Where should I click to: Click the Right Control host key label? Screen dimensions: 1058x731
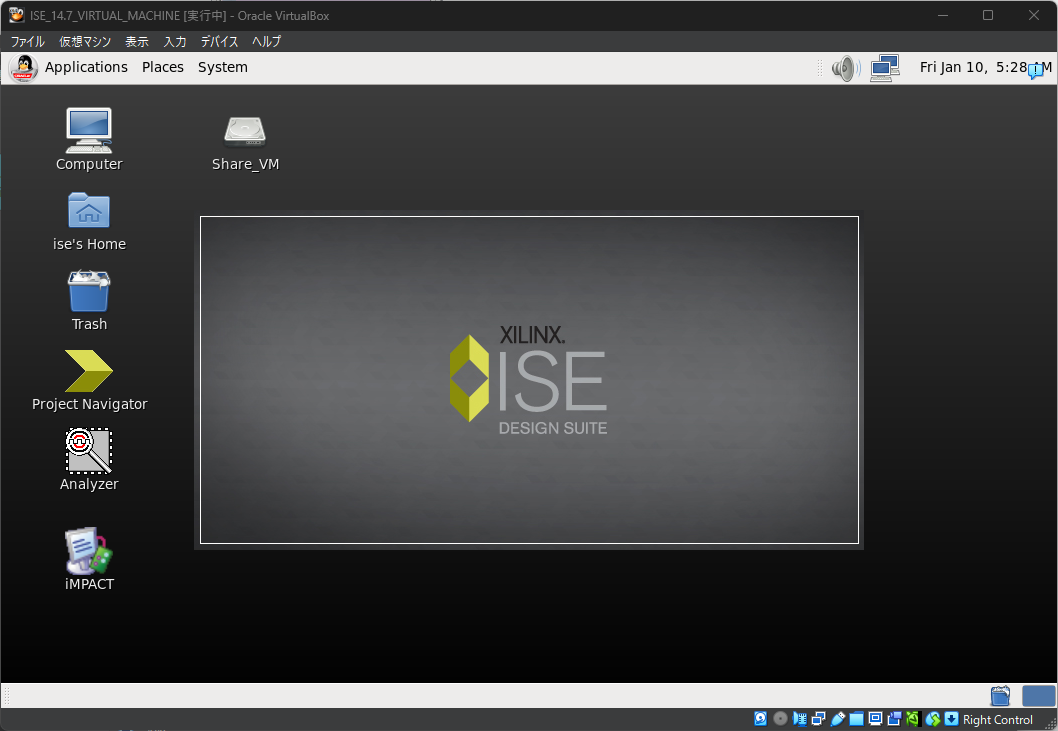tap(997, 720)
